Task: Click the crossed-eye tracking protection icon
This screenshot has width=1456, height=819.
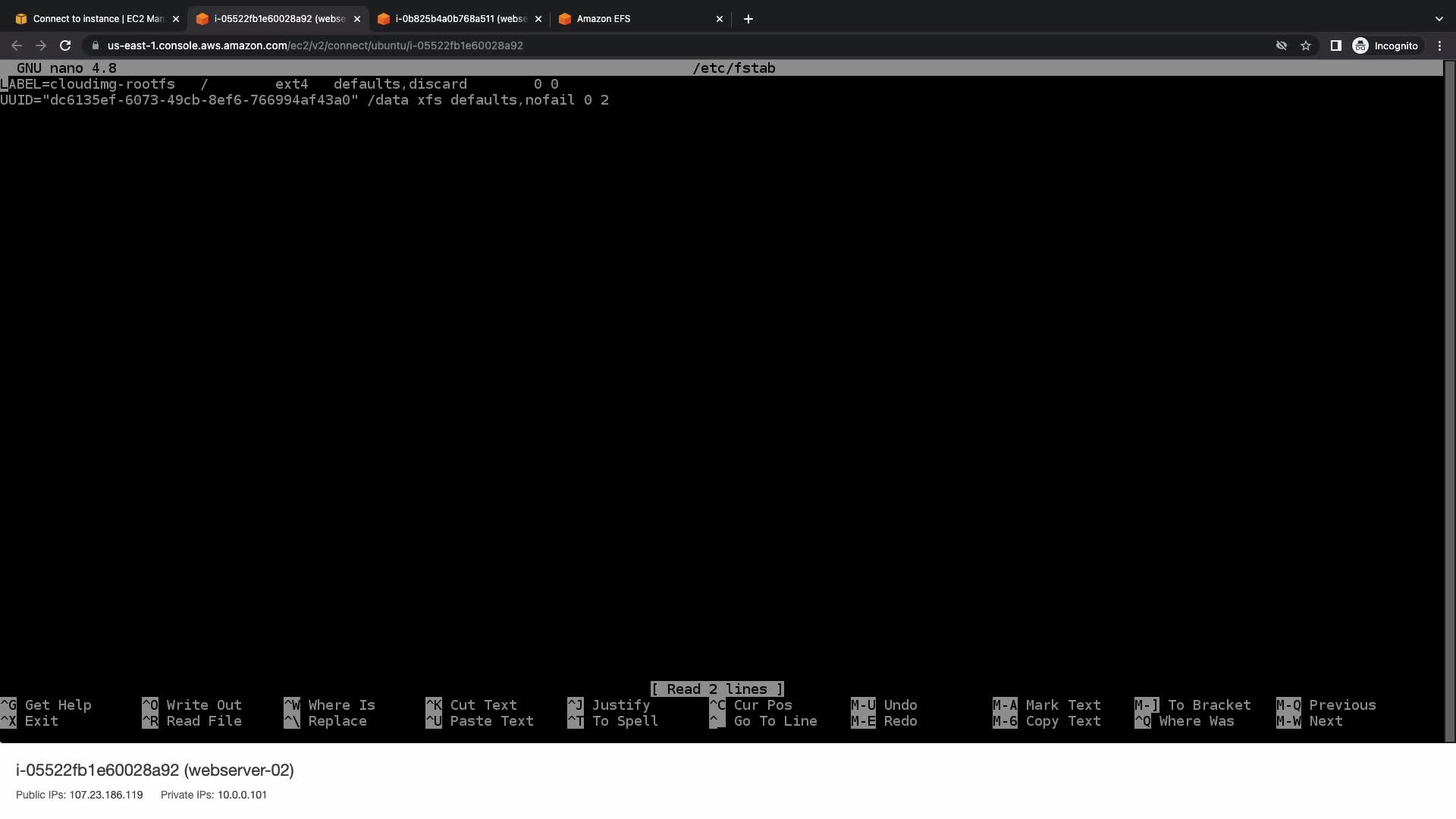Action: pos(1282,45)
